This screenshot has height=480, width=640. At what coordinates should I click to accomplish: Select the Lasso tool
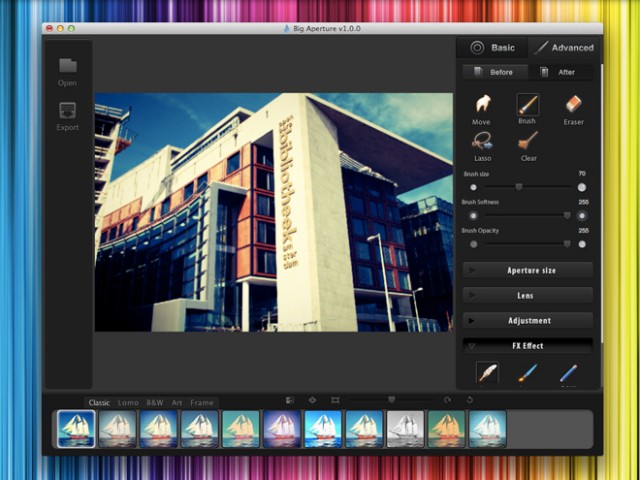482,142
